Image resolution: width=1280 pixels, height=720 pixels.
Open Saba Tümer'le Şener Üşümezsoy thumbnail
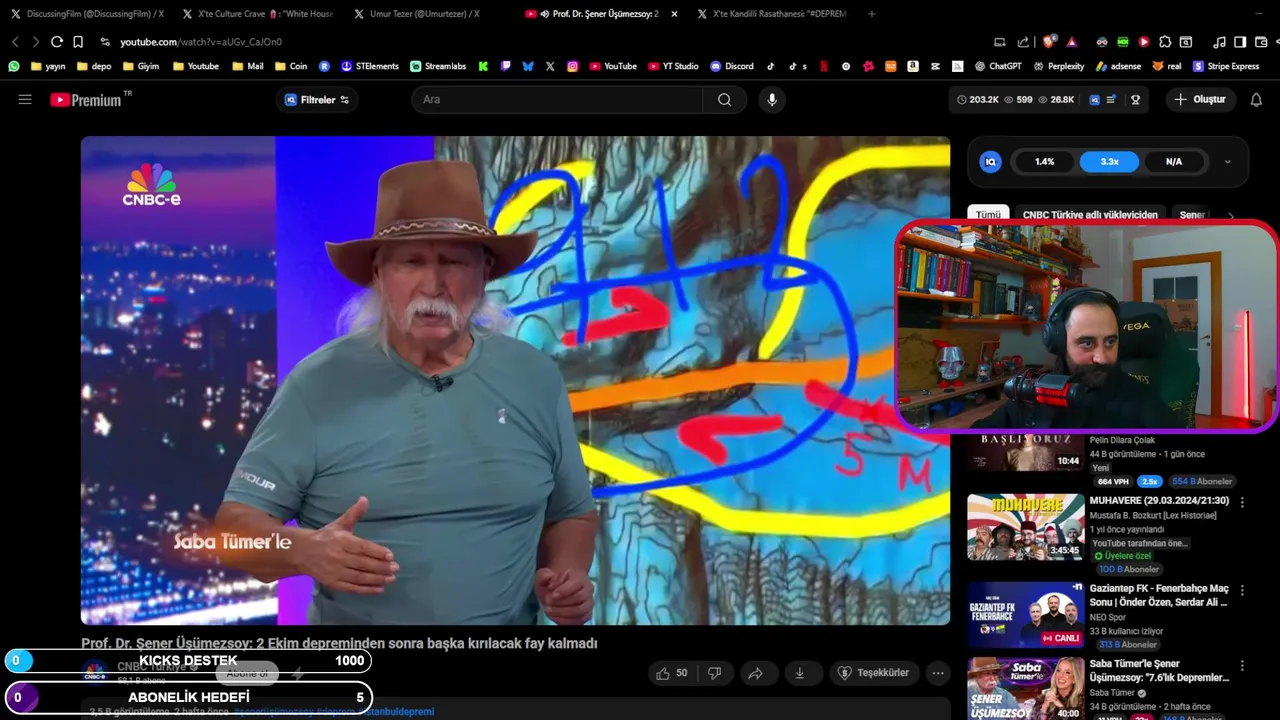pyautogui.click(x=1025, y=688)
